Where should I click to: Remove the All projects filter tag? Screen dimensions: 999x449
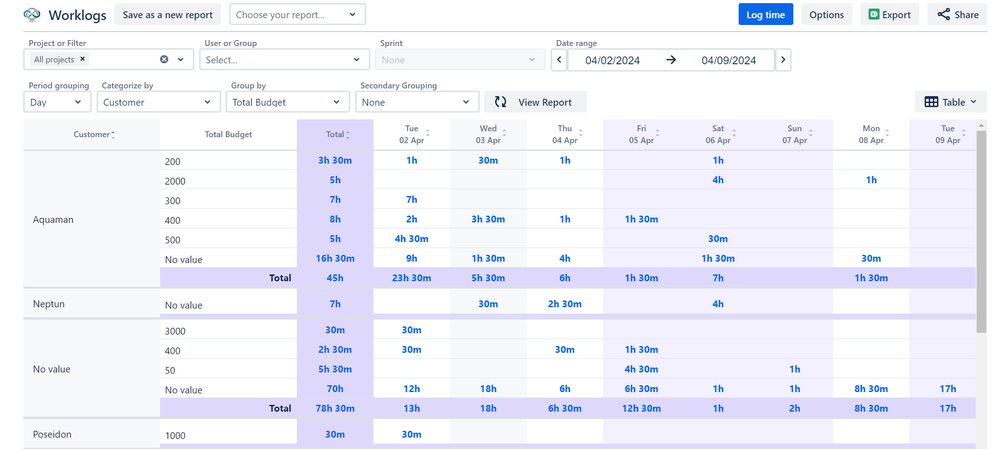pyautogui.click(x=82, y=59)
